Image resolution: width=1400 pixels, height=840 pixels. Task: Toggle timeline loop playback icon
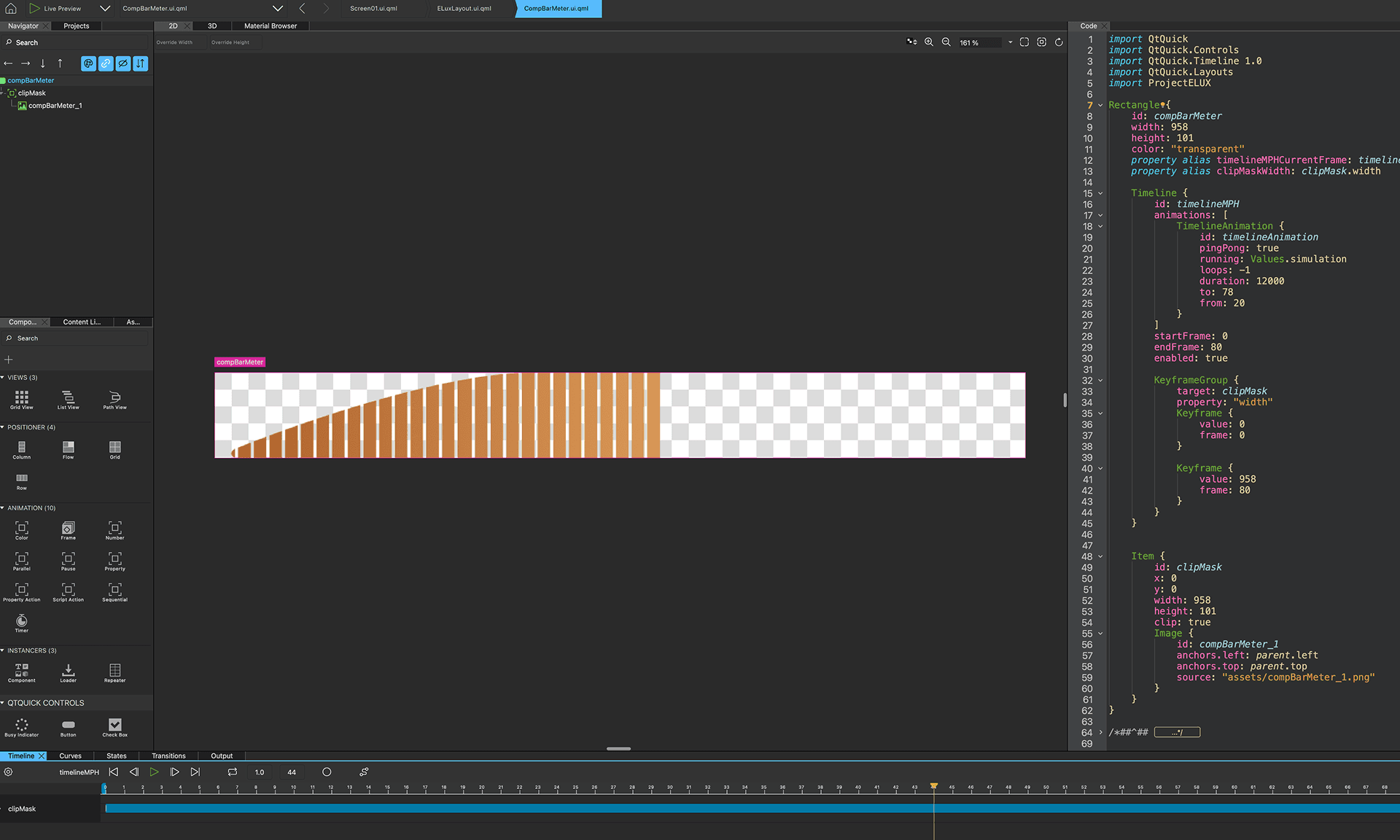coord(233,771)
